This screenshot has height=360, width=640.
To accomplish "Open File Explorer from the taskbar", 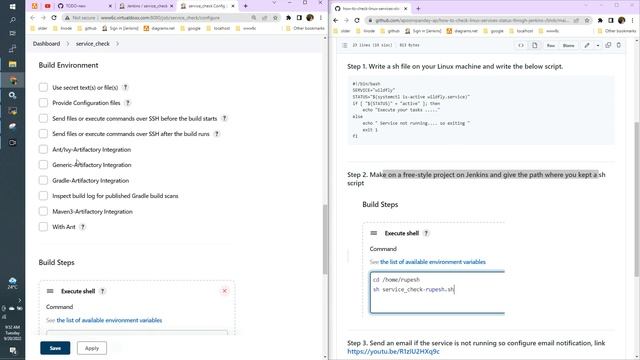I will [12, 64].
